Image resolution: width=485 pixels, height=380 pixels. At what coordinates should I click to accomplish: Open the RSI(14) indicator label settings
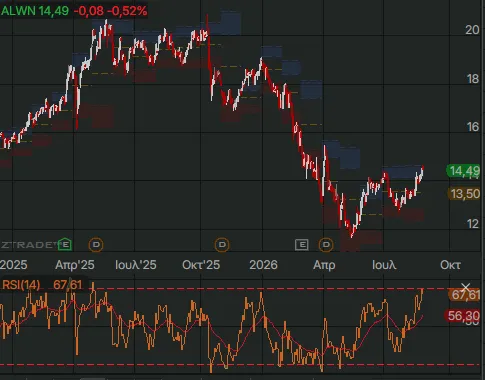click(21, 285)
